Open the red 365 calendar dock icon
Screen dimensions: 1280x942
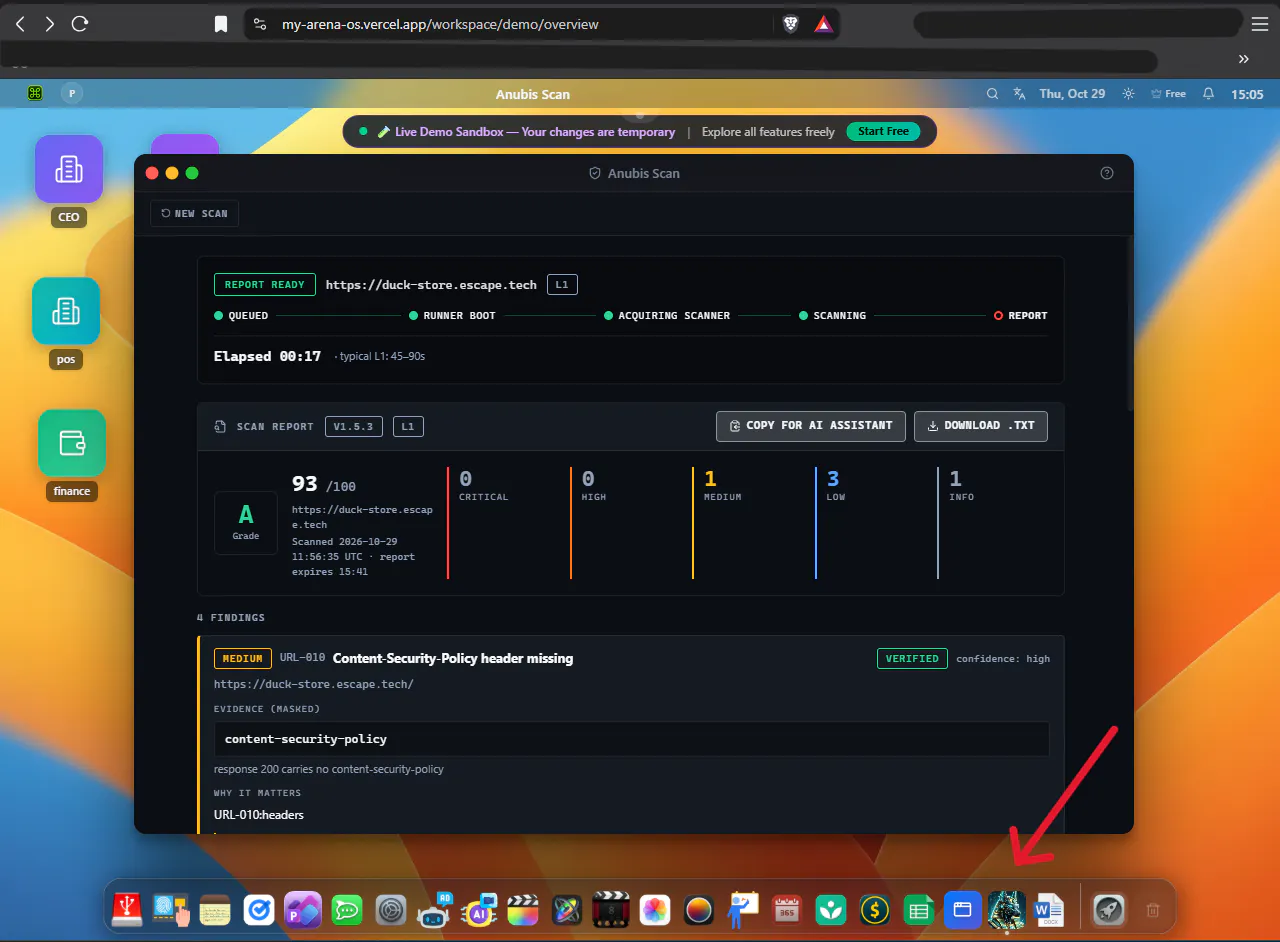click(787, 910)
